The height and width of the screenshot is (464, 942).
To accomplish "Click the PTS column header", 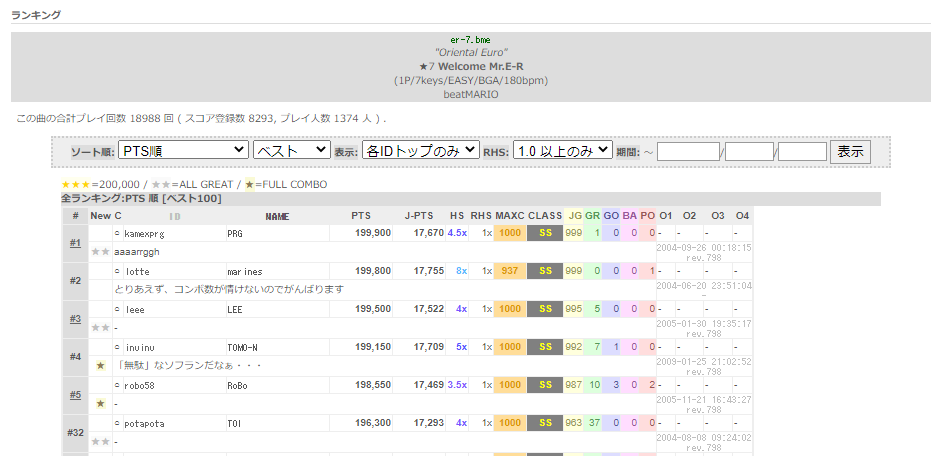I will (361, 216).
